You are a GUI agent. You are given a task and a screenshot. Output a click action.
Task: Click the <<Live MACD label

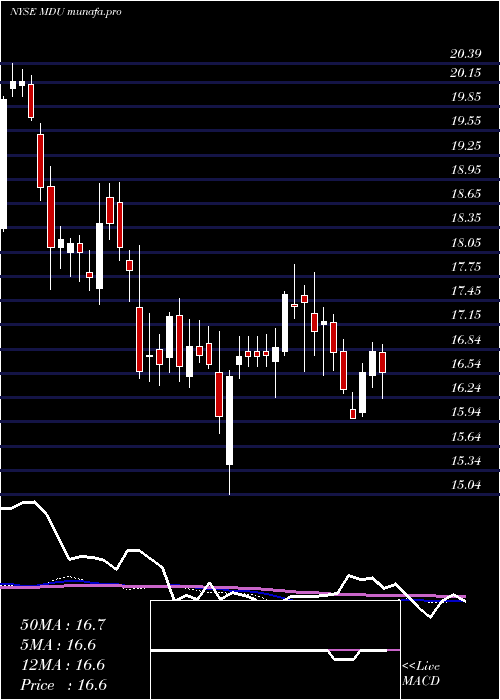pyautogui.click(x=421, y=674)
